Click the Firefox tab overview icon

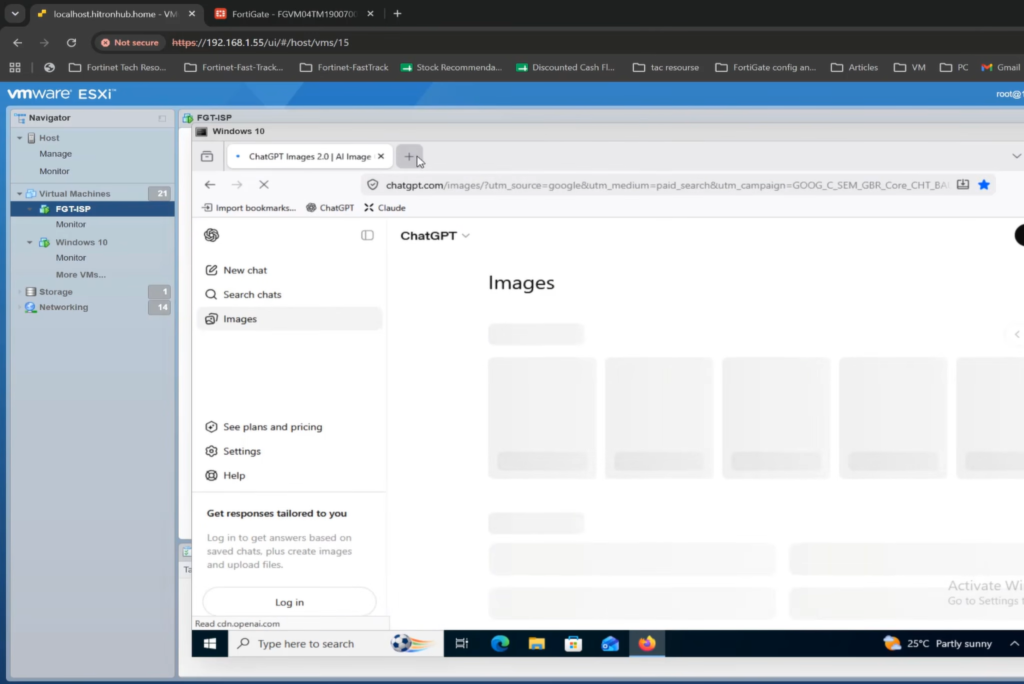tap(207, 157)
